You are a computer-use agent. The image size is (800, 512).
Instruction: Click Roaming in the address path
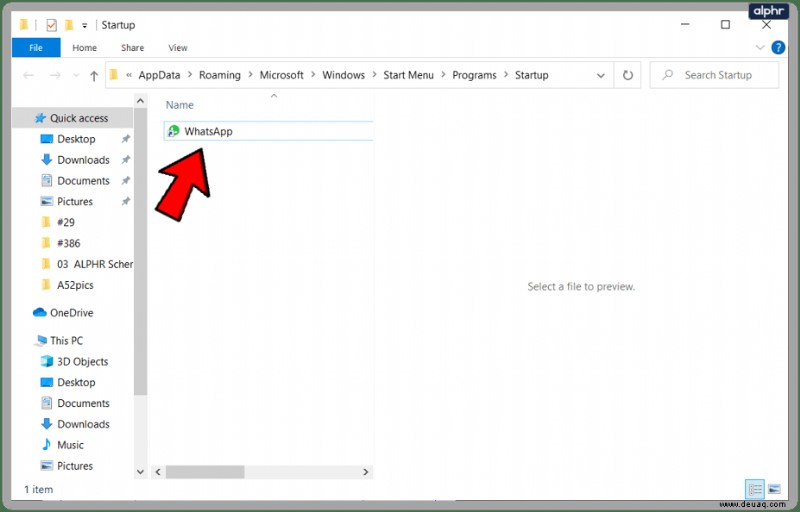pyautogui.click(x=219, y=75)
